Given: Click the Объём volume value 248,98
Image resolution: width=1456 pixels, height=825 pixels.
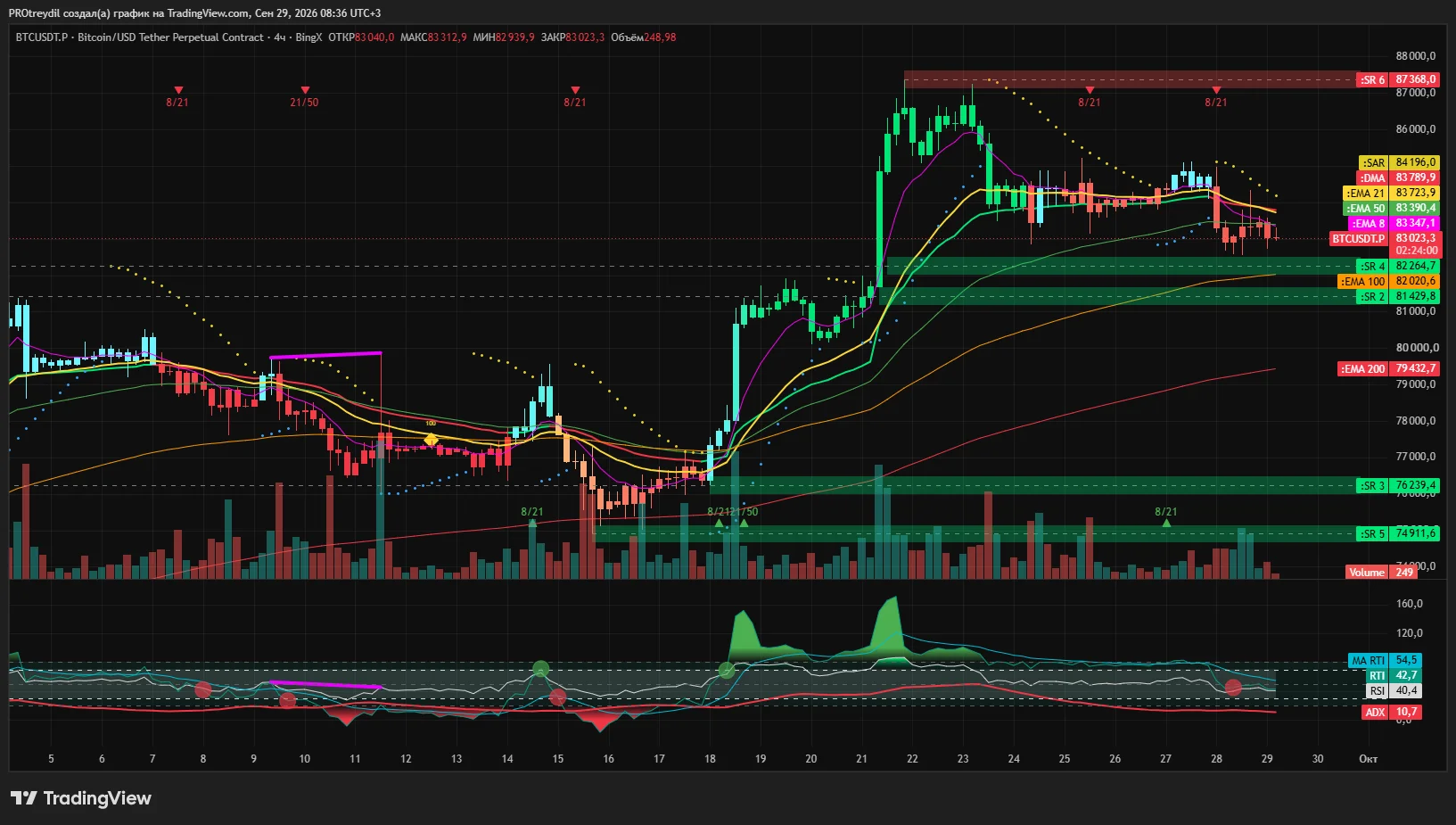Looking at the screenshot, I should pos(660,37).
